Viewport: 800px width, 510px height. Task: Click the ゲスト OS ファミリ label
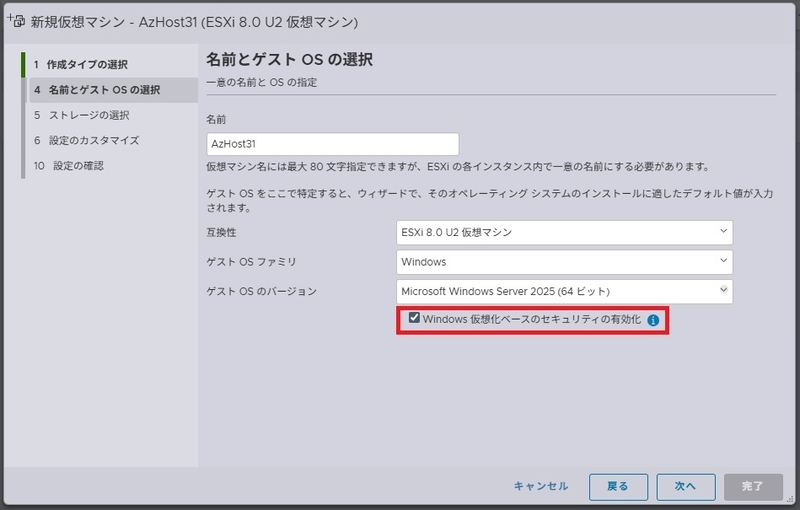pos(251,262)
